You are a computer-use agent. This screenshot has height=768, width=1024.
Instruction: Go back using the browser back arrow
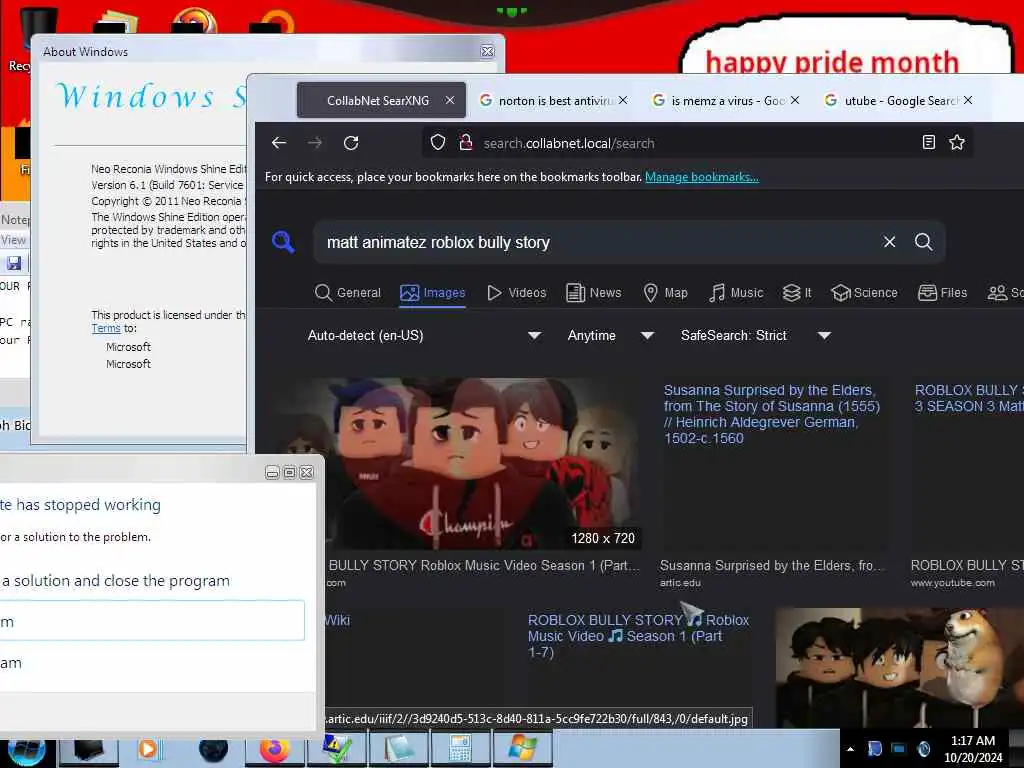point(279,142)
